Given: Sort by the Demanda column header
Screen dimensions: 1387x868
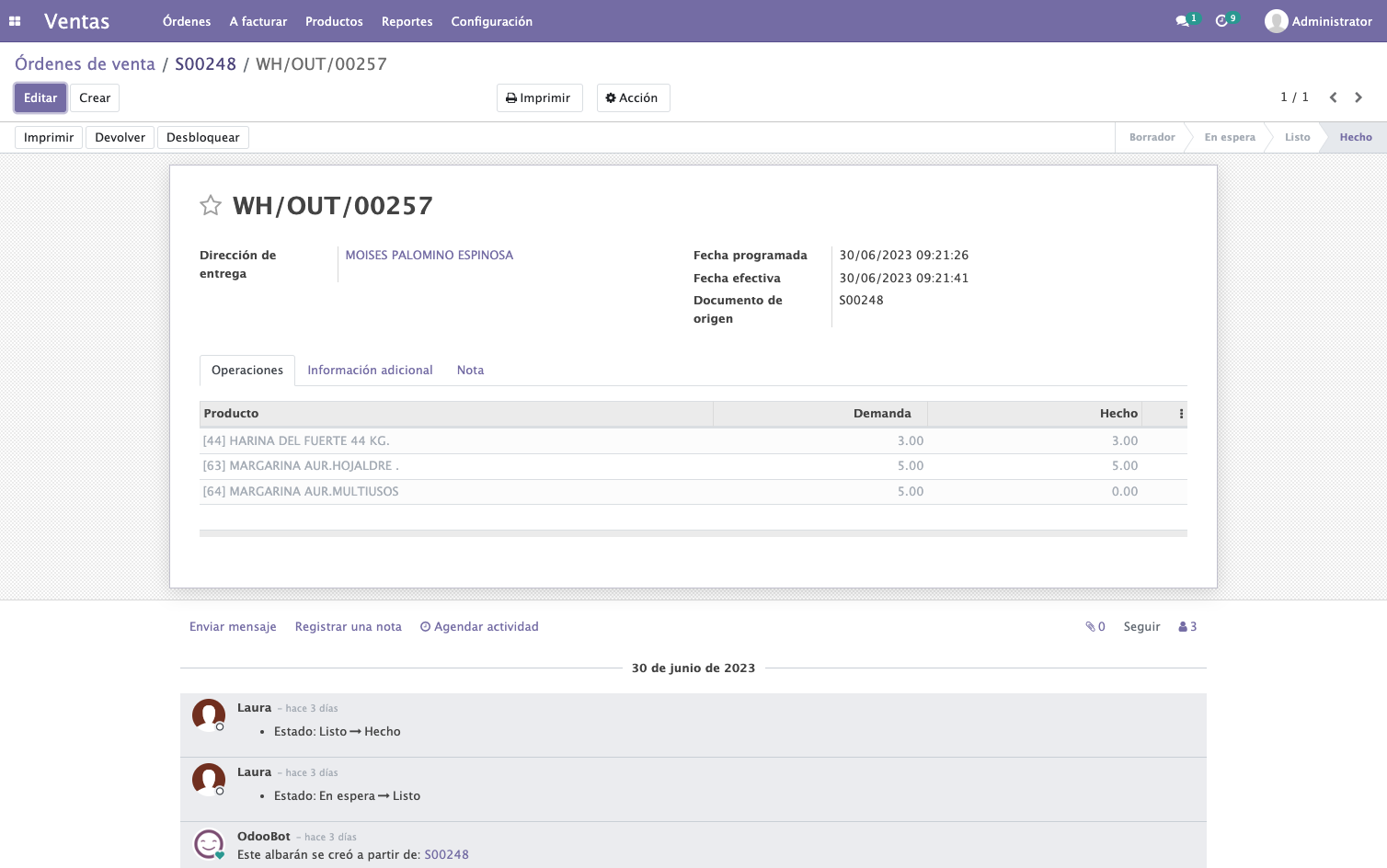Looking at the screenshot, I should 820,414.
